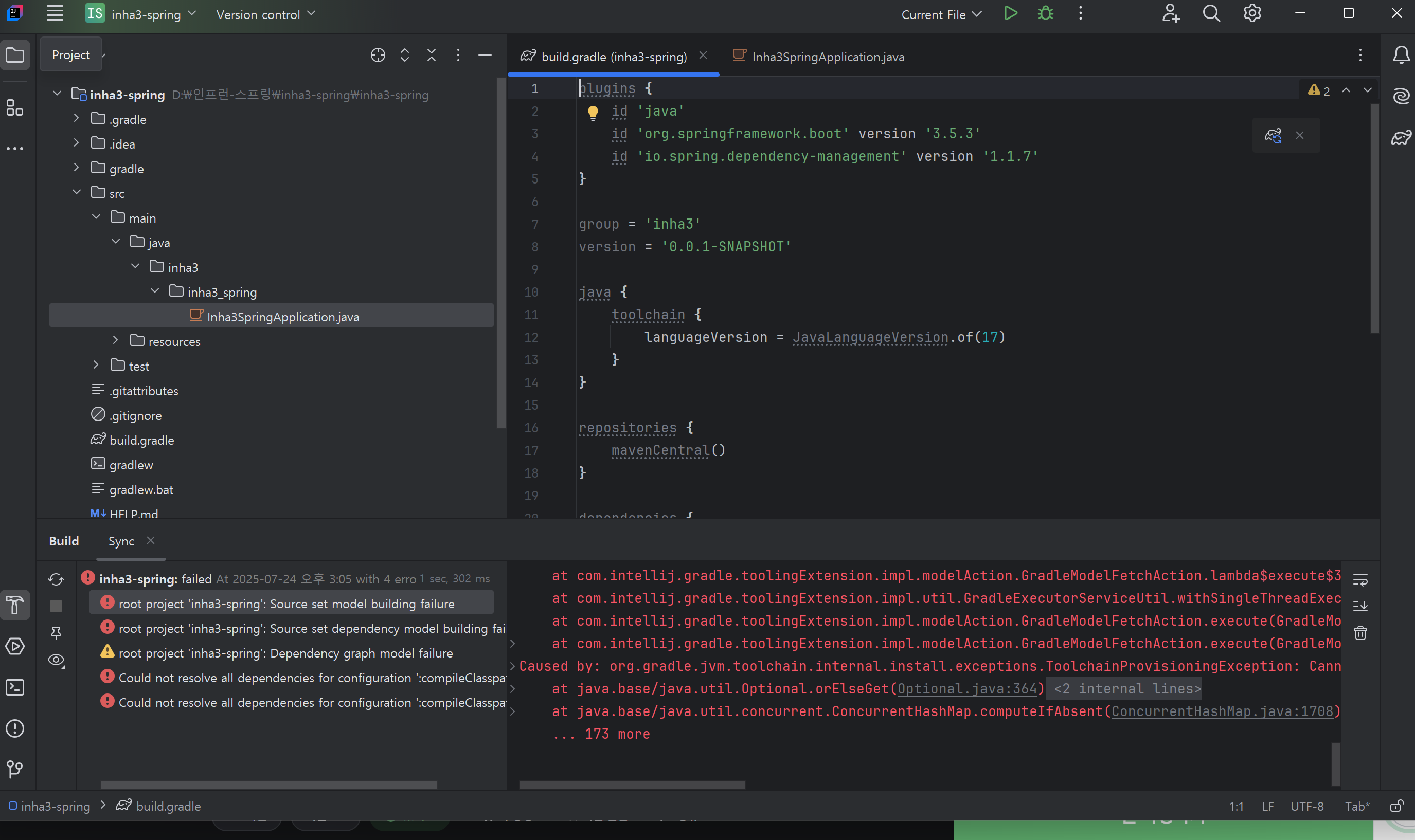Toggle pin tab in Build panel
This screenshot has height=840, width=1415.
coord(56,633)
